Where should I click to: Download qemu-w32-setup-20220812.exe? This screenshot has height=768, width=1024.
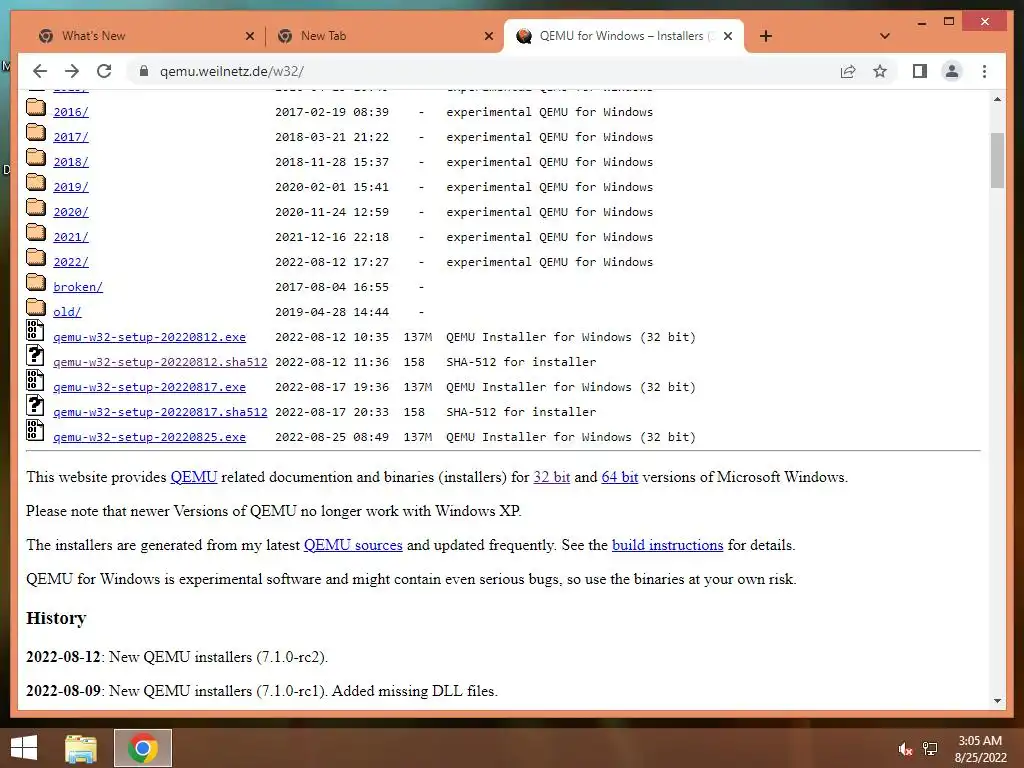[150, 337]
